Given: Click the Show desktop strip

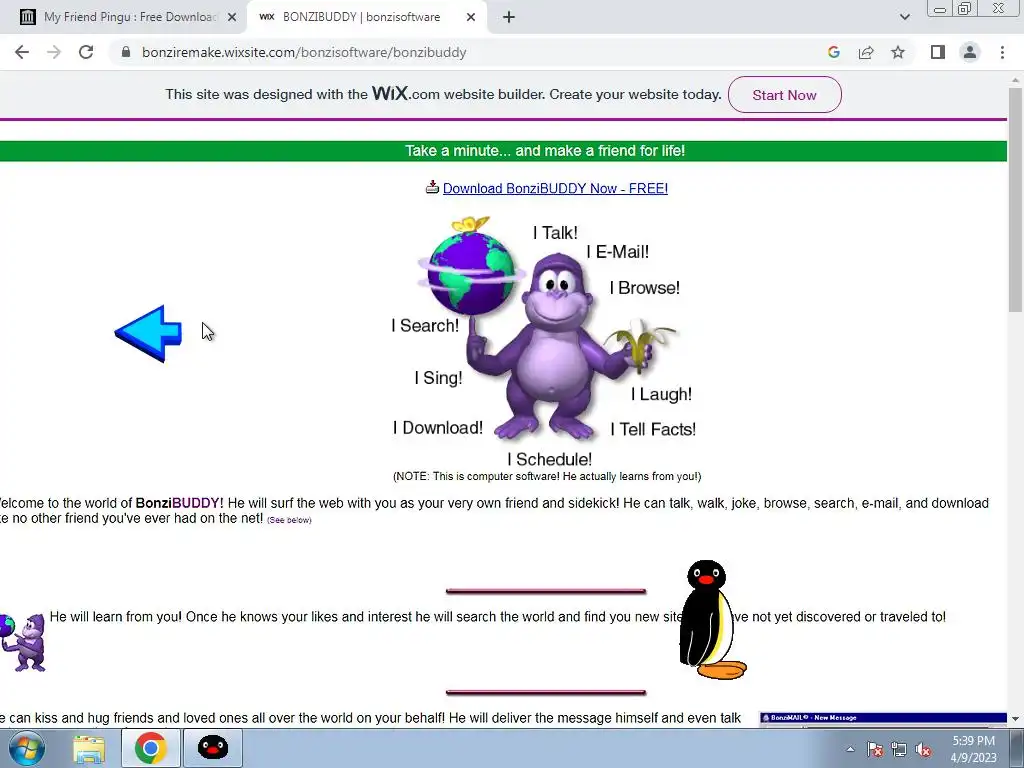Looking at the screenshot, I should pyautogui.click(x=1017, y=748).
